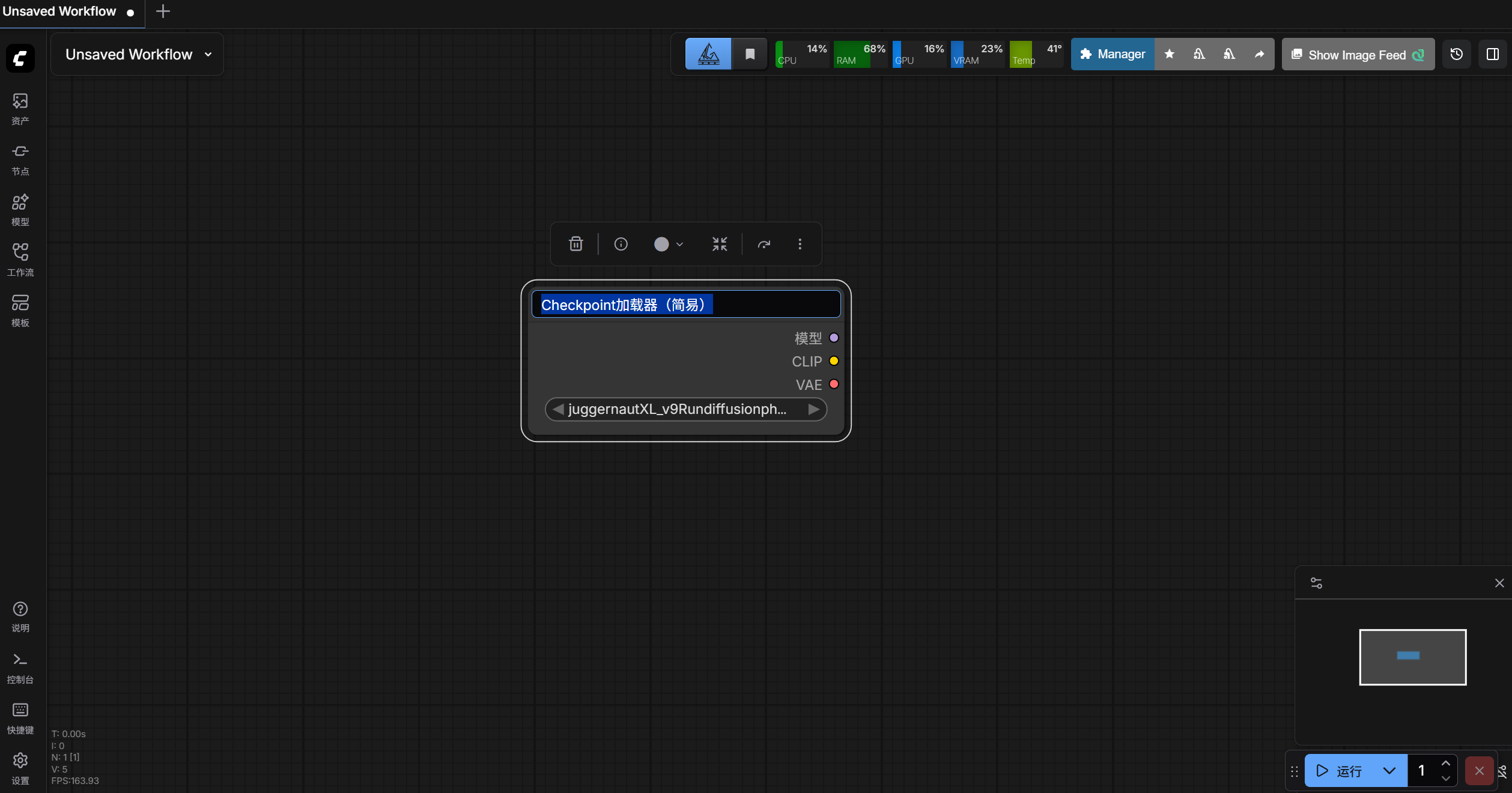Open the 工作流 workflows sidebar panel

[x=20, y=260]
